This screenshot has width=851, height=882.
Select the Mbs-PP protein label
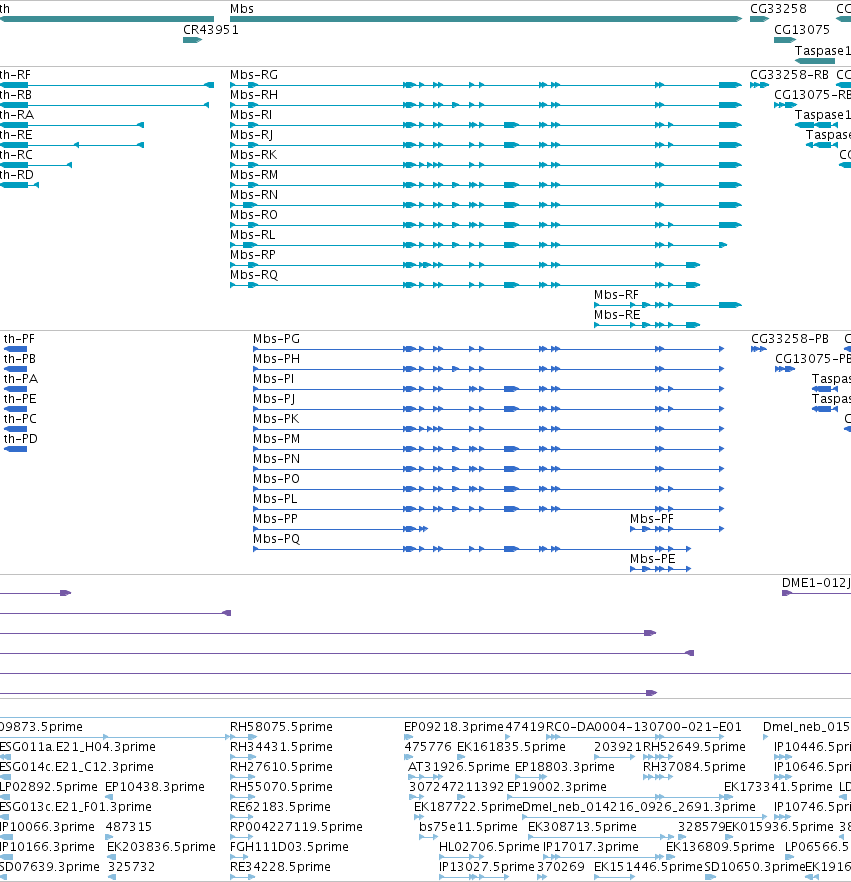pyautogui.click(x=275, y=519)
